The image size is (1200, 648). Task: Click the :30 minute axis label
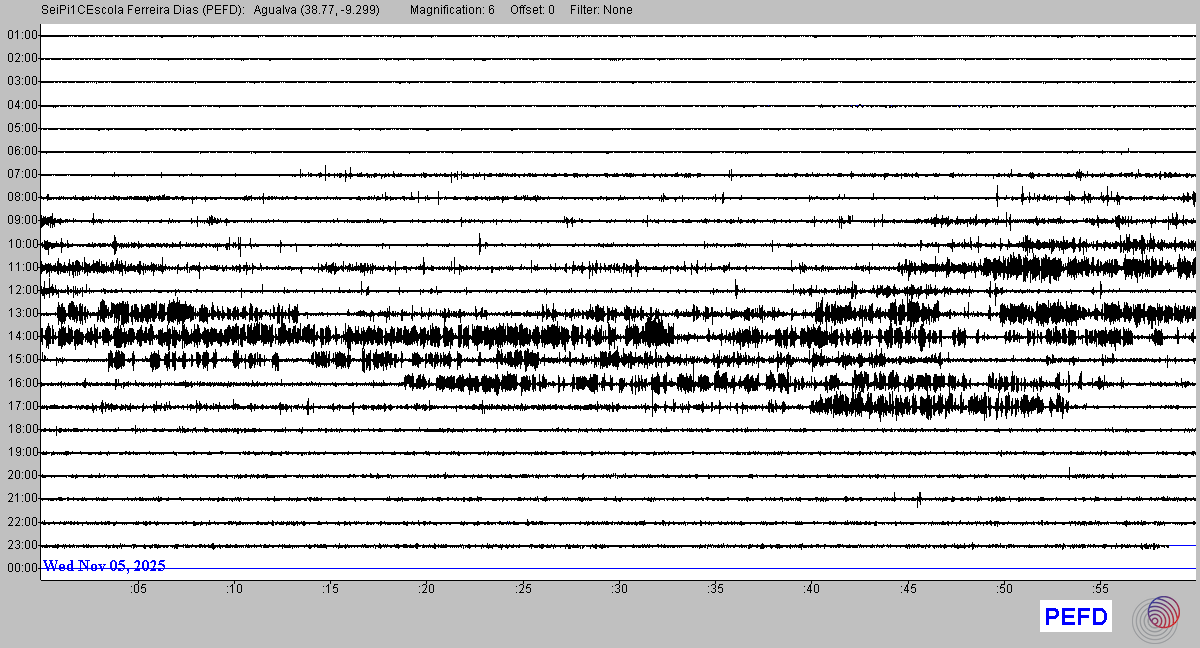[619, 589]
